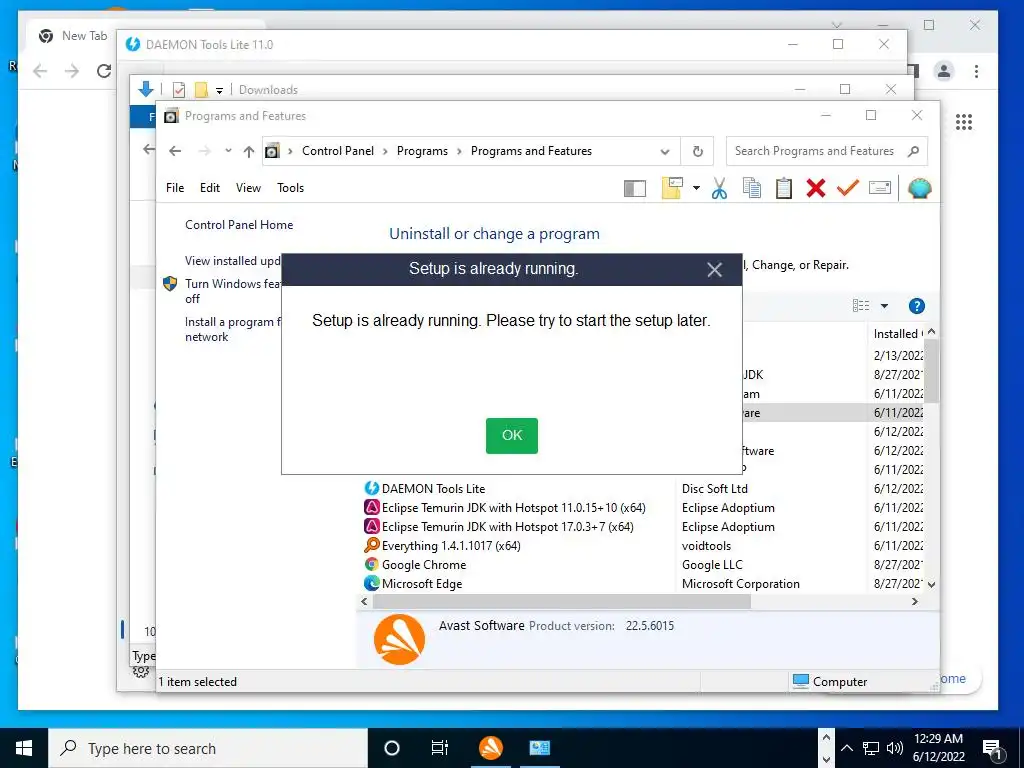
Task: Refresh the Programs and Features list
Action: click(697, 152)
